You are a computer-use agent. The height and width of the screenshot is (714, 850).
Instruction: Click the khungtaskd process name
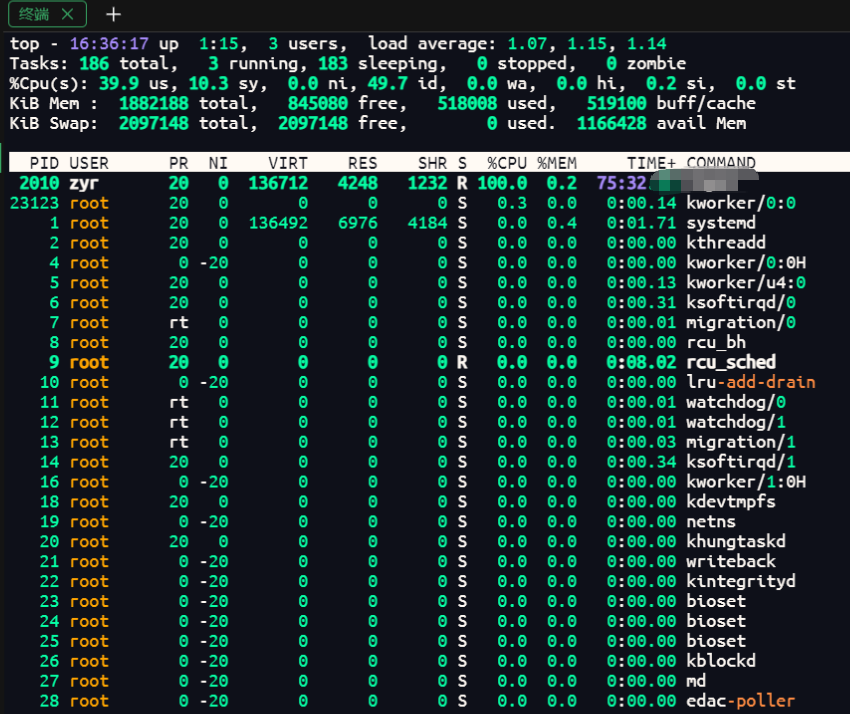pos(735,541)
